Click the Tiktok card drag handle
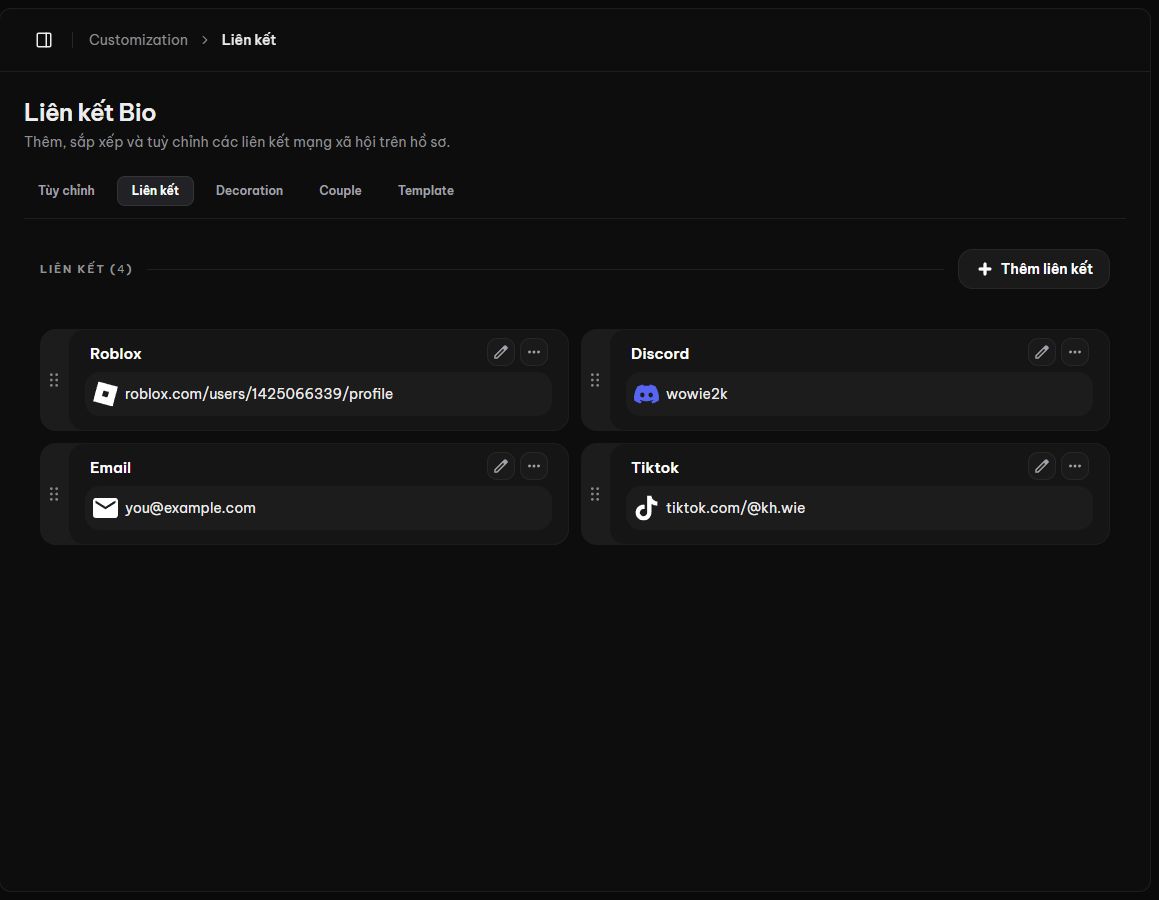Viewport: 1159px width, 900px height. pos(595,494)
